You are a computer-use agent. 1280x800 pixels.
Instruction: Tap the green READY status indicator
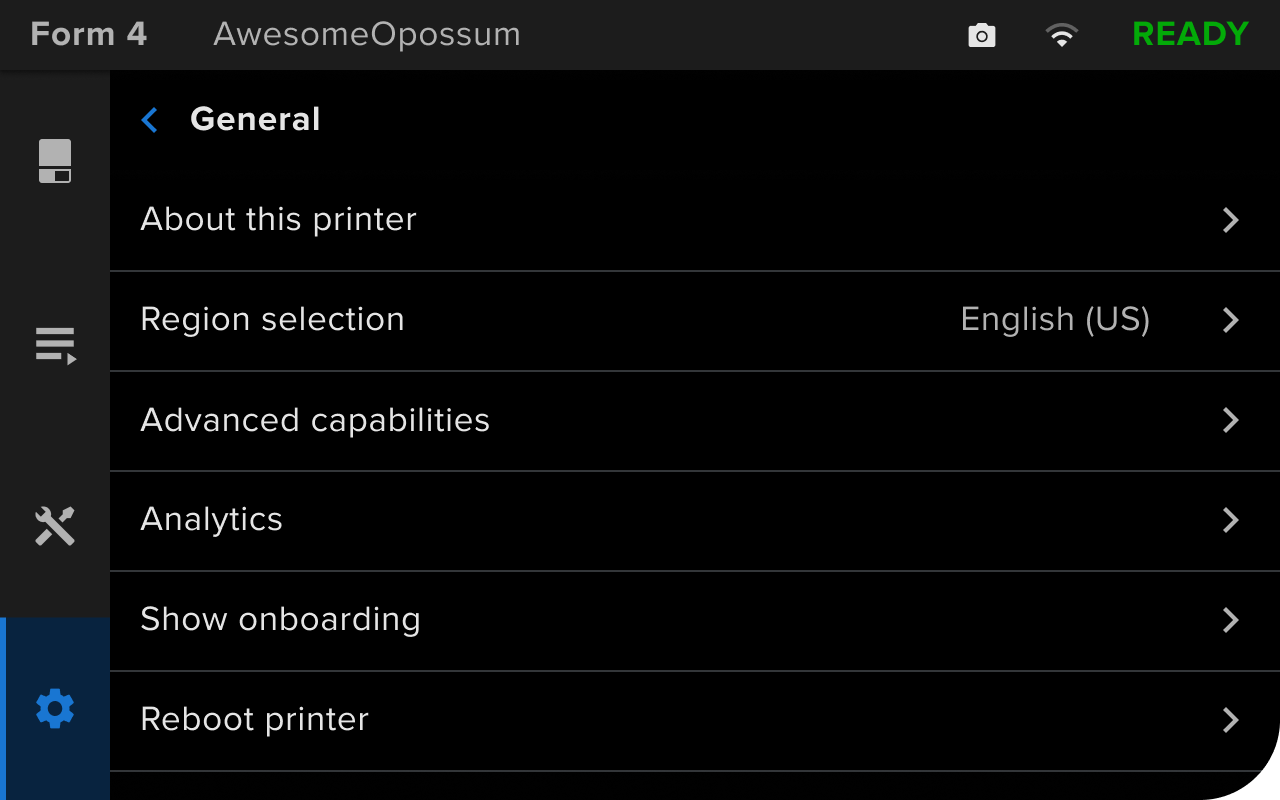point(1190,33)
